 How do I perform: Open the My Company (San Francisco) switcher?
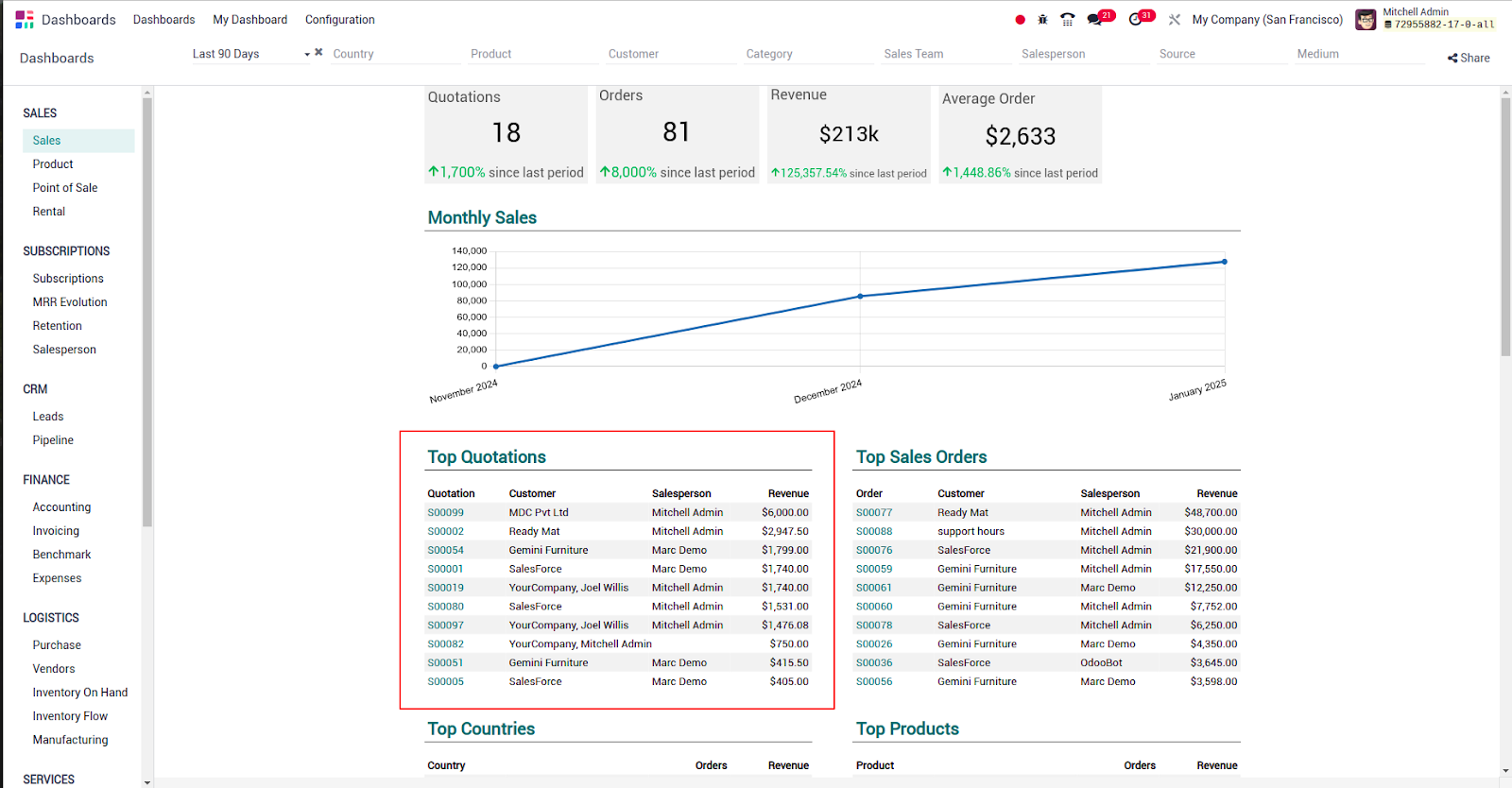1266,20
